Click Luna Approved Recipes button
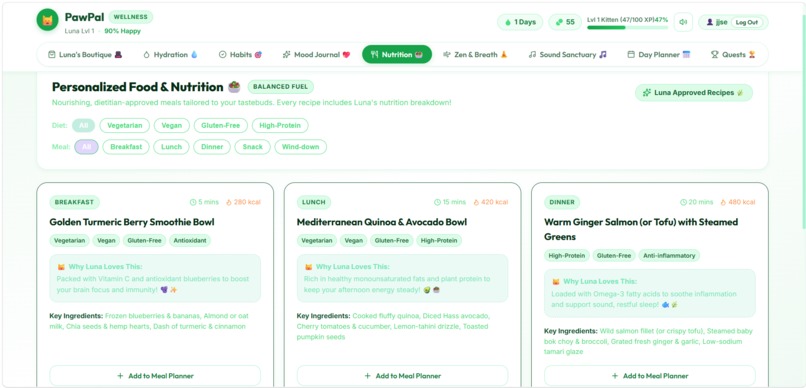The image size is (806, 388). 694,93
